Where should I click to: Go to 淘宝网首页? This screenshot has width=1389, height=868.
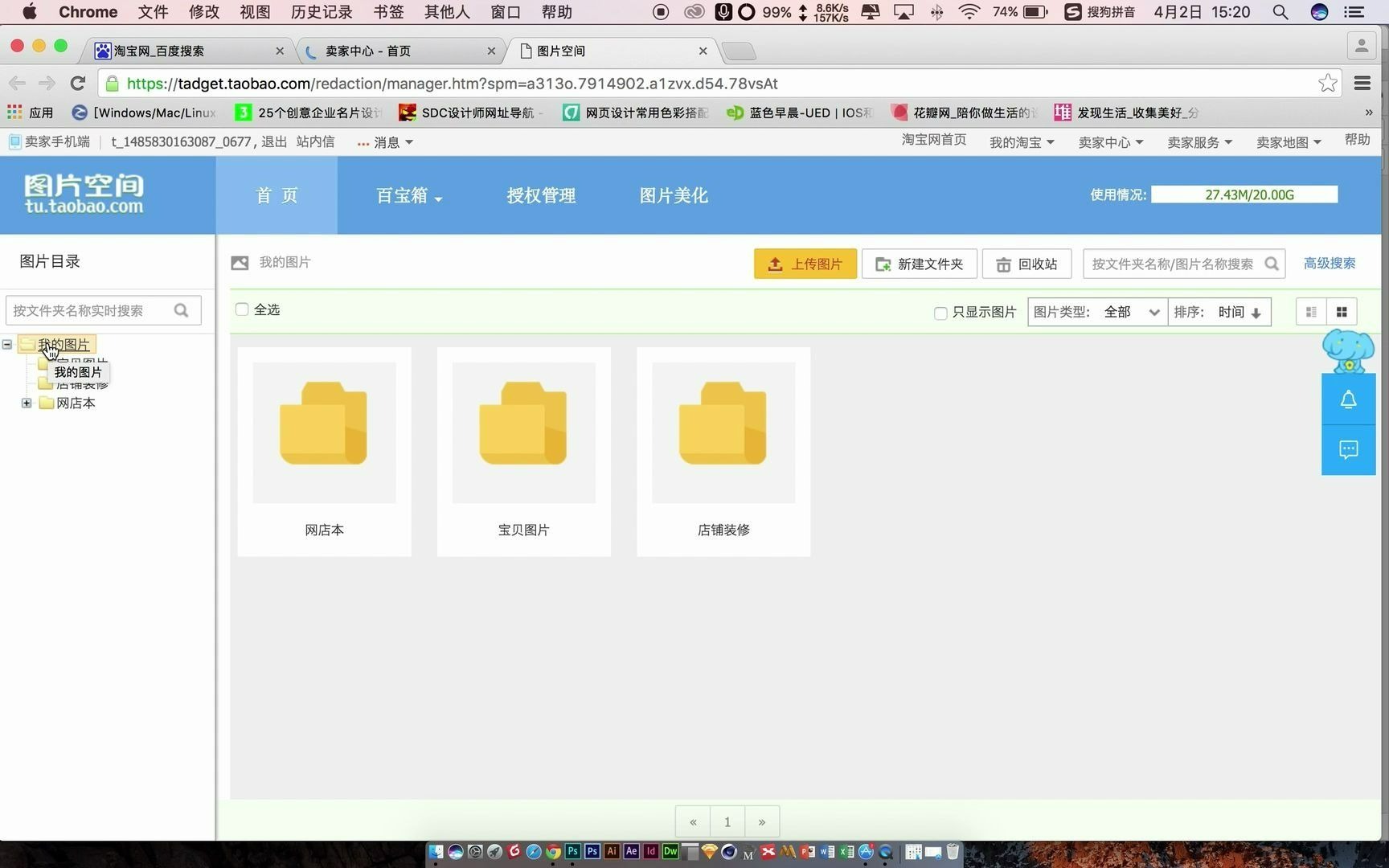tap(934, 140)
